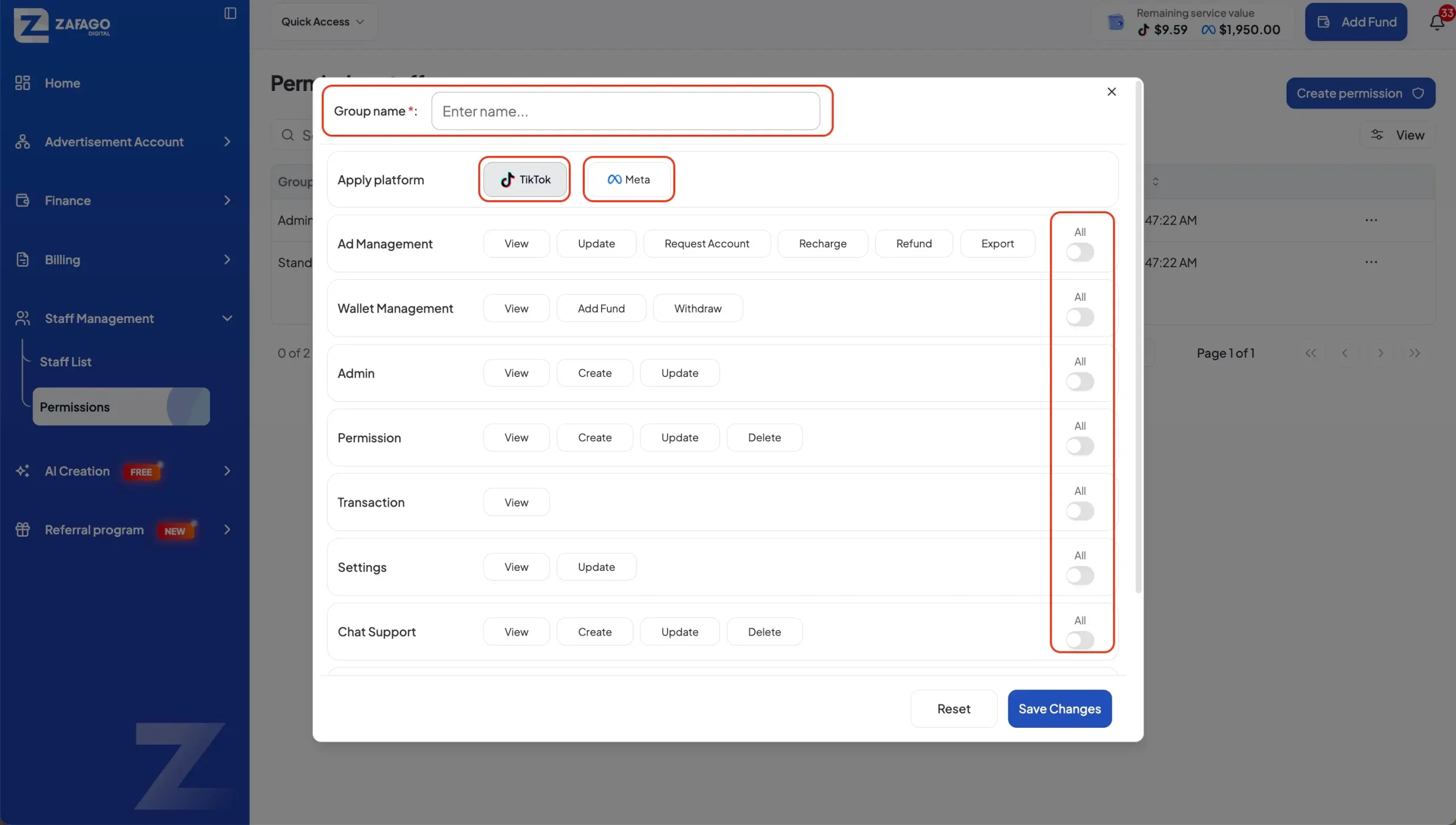This screenshot has width=1456, height=825.
Task: Expand Advertisement Account chevron
Action: coord(227,142)
